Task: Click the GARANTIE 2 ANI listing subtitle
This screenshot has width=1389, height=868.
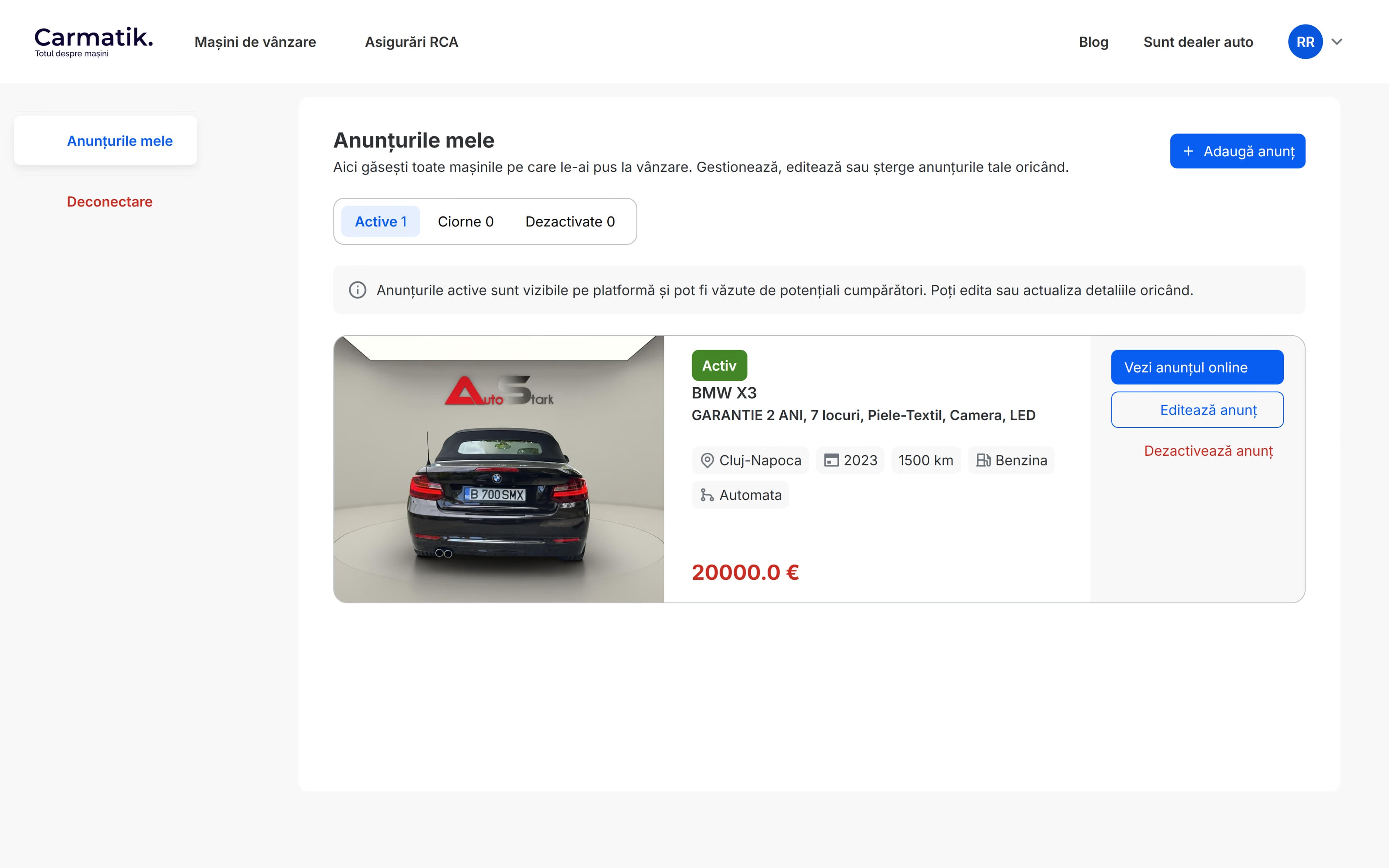Action: (x=863, y=415)
